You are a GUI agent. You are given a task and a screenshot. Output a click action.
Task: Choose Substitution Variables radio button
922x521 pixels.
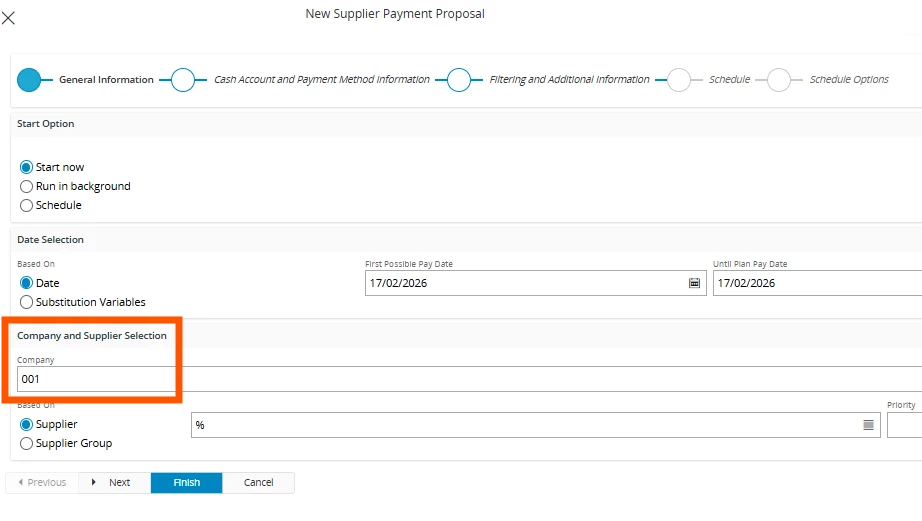27,302
